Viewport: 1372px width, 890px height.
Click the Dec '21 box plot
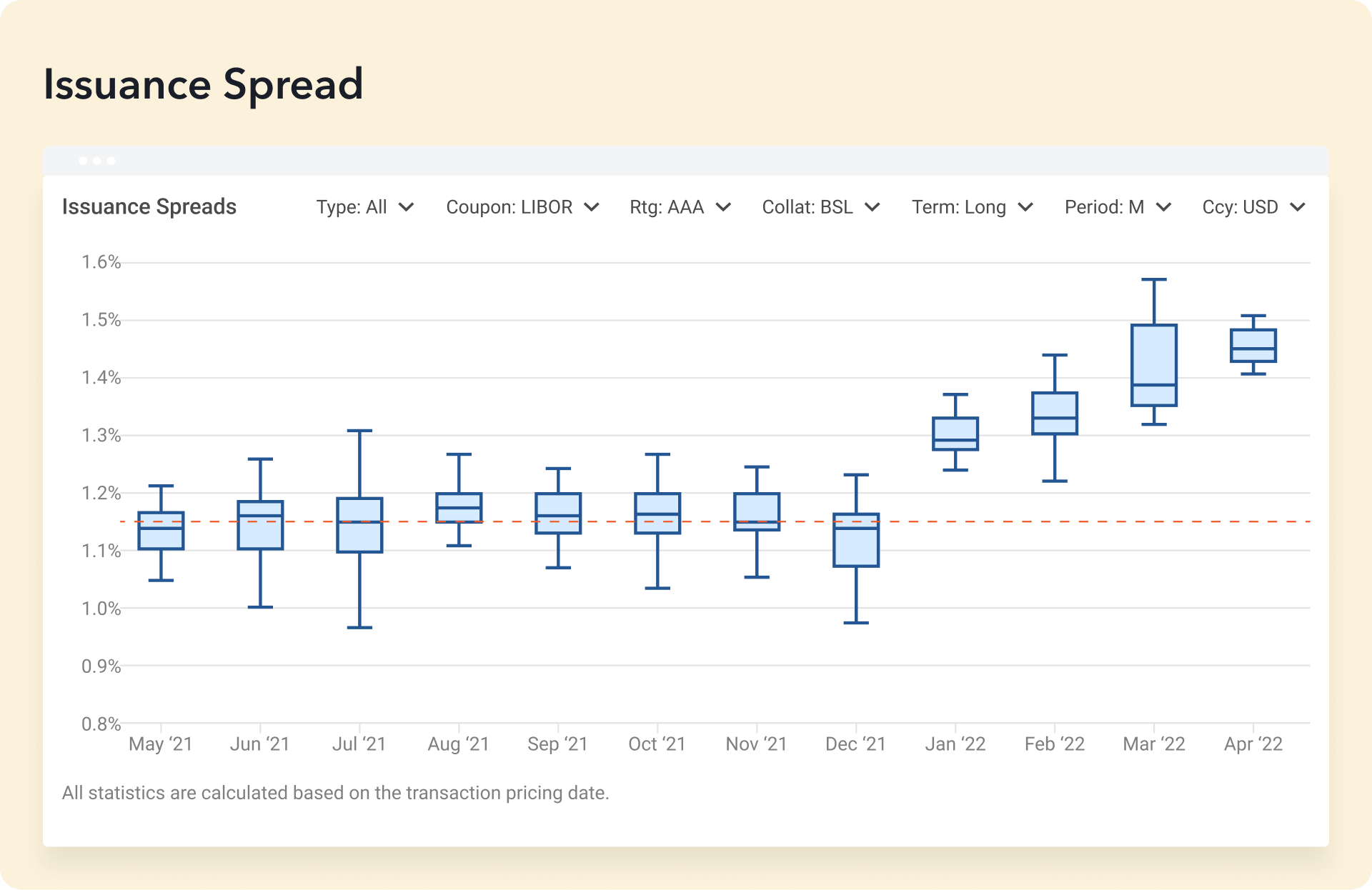[856, 540]
